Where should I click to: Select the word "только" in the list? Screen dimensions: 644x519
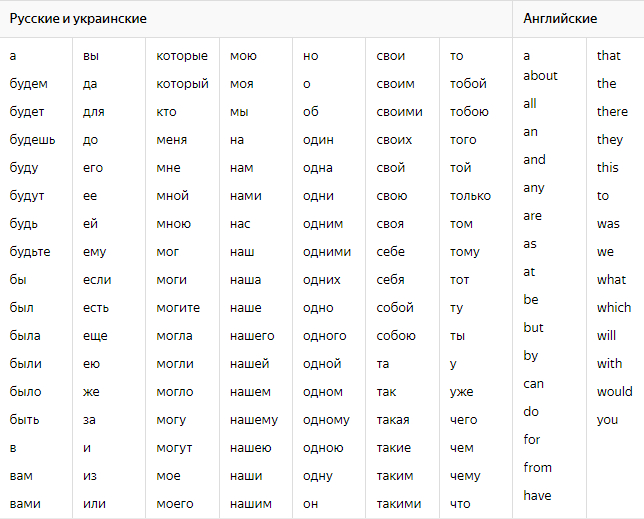470,196
